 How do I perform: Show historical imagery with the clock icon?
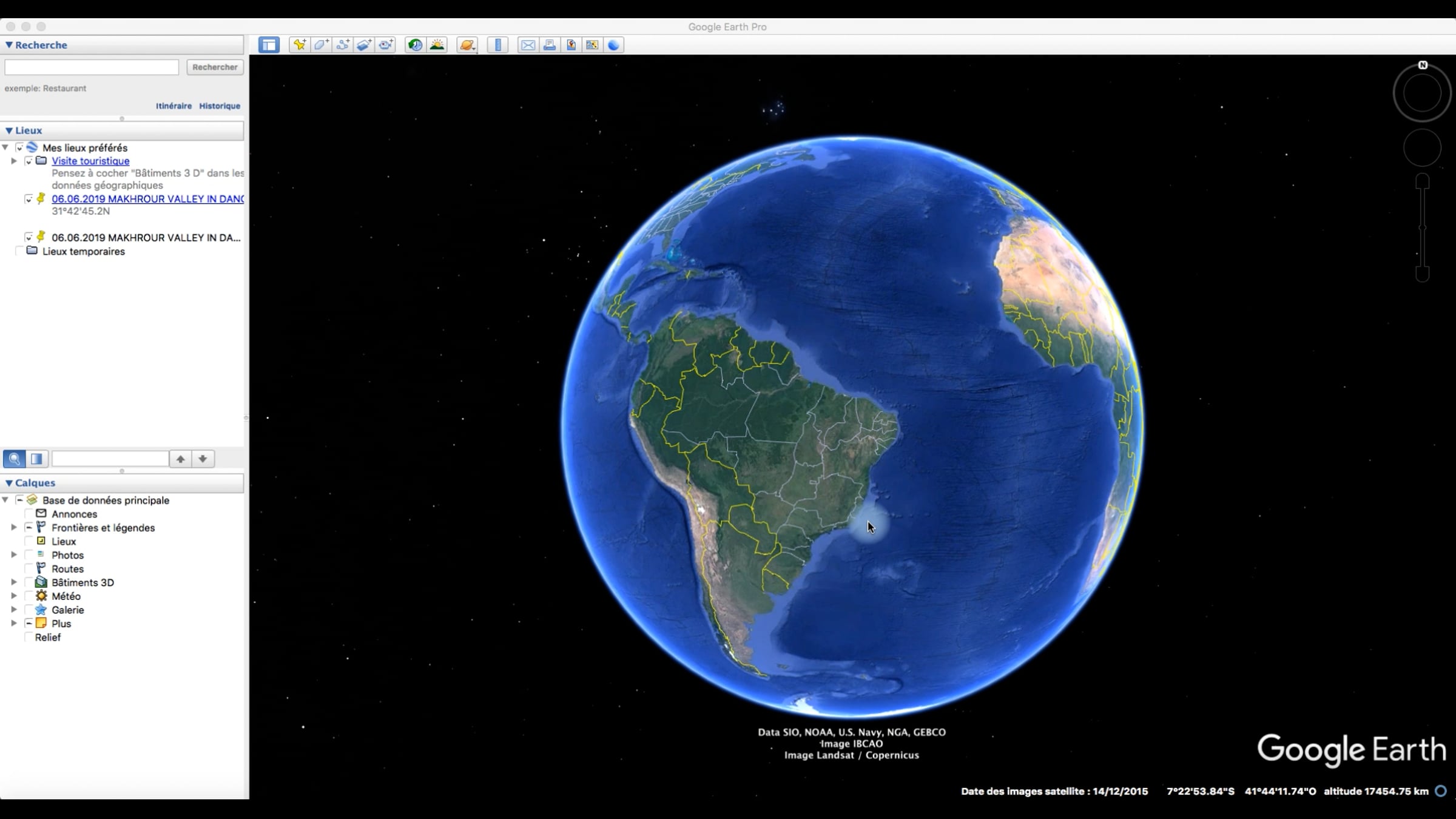click(415, 45)
